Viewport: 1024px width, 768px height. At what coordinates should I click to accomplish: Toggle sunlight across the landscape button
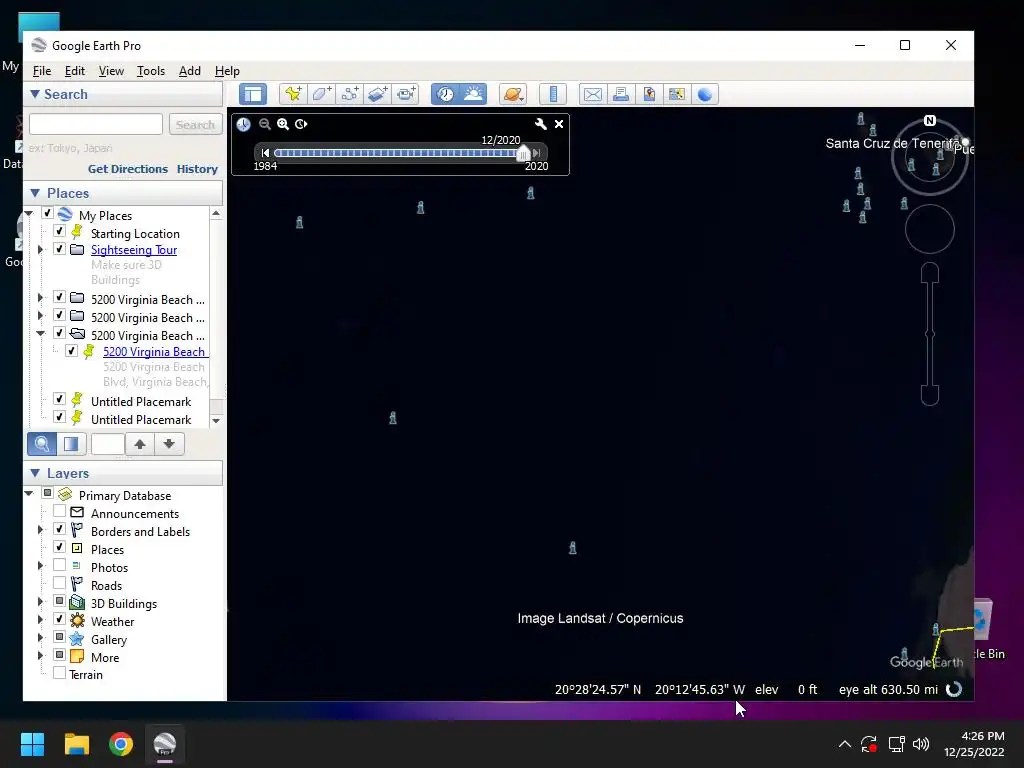[473, 94]
